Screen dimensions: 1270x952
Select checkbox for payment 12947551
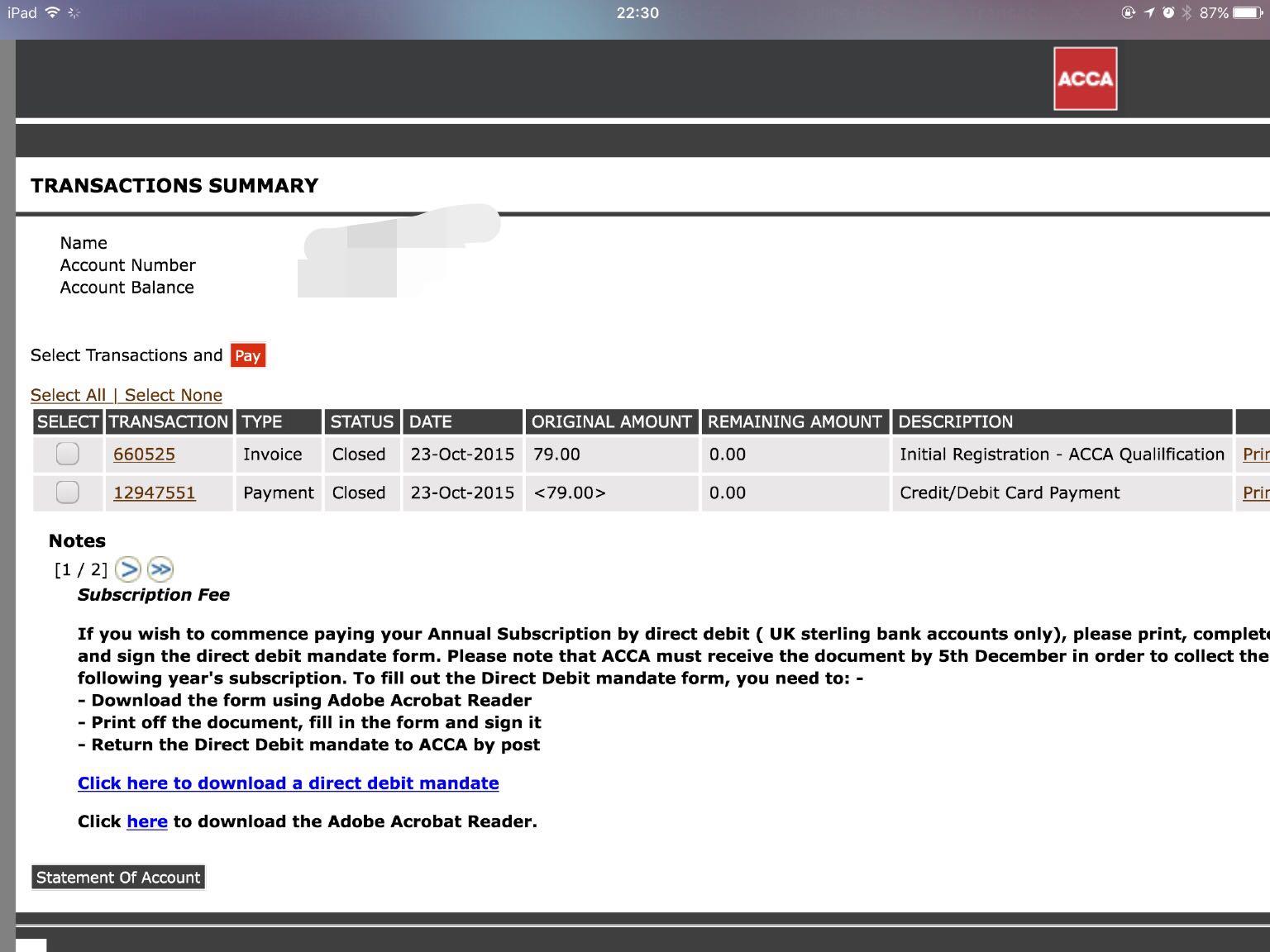(67, 492)
